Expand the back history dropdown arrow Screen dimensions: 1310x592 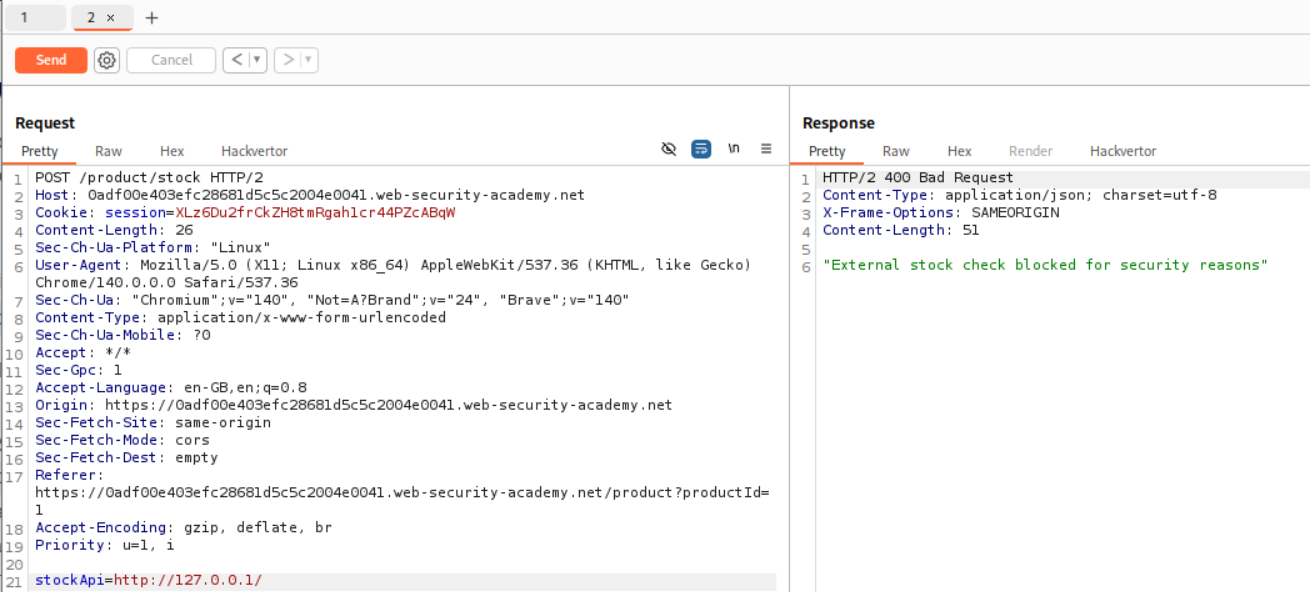coord(257,60)
